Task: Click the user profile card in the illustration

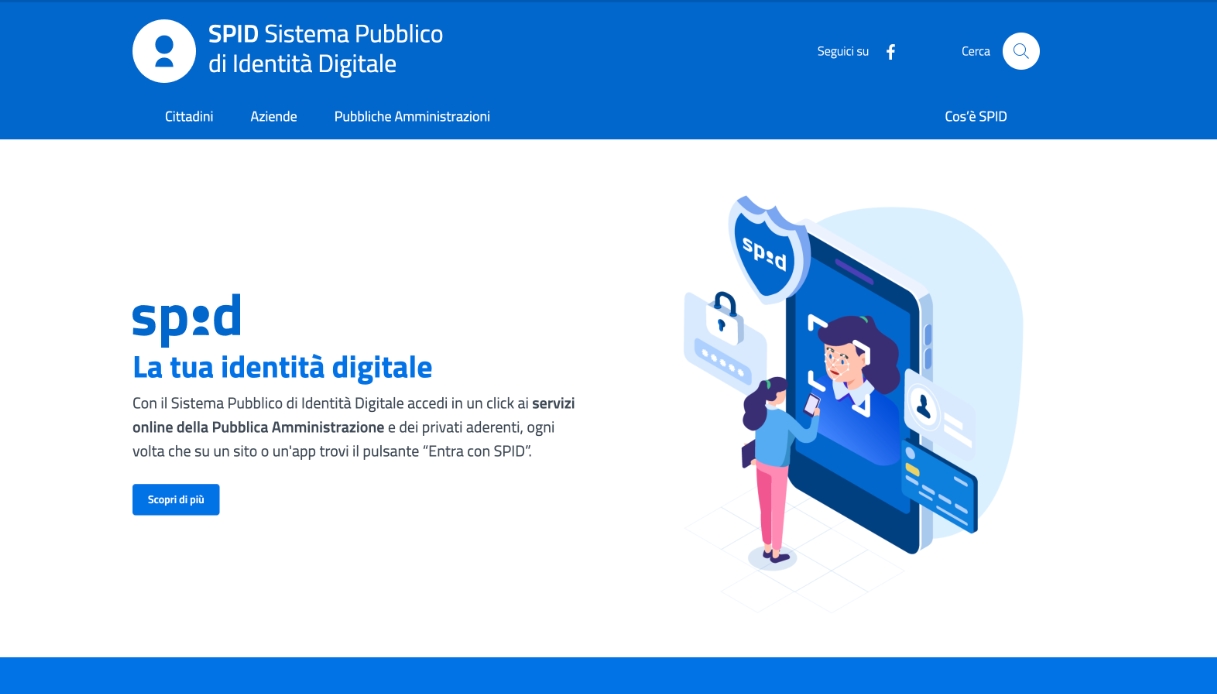Action: click(x=938, y=412)
